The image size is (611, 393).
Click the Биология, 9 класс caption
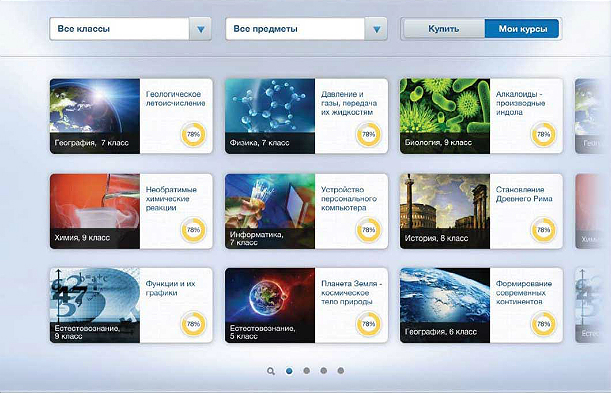438,143
